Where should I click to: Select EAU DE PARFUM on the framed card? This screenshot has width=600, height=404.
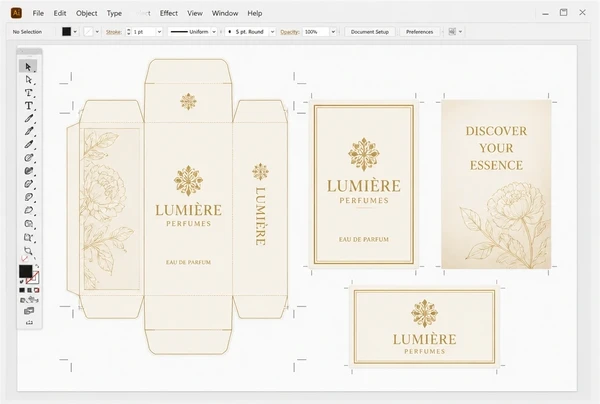tap(364, 239)
